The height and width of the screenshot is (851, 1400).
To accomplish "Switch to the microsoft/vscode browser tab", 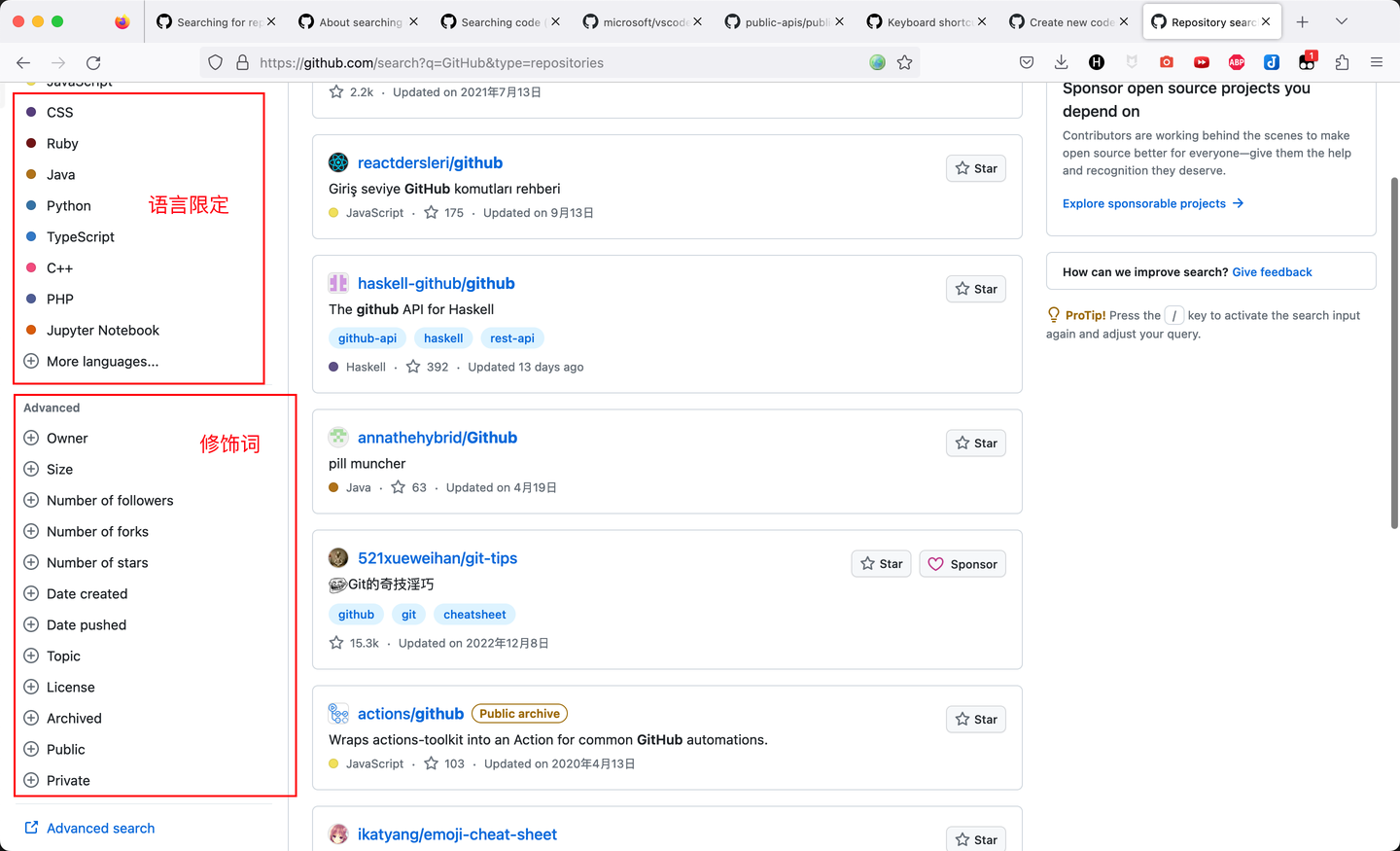I will (x=643, y=21).
